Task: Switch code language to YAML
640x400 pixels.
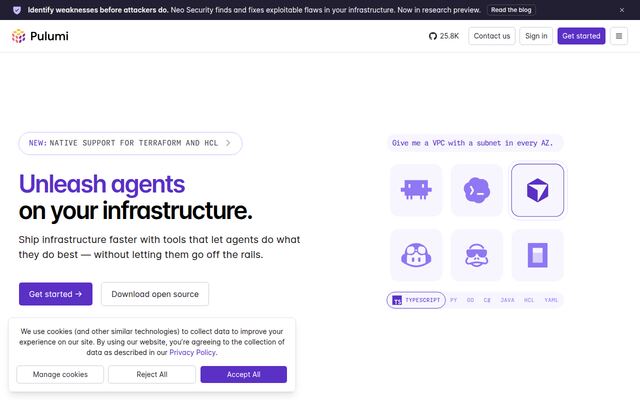Action: 551,300
